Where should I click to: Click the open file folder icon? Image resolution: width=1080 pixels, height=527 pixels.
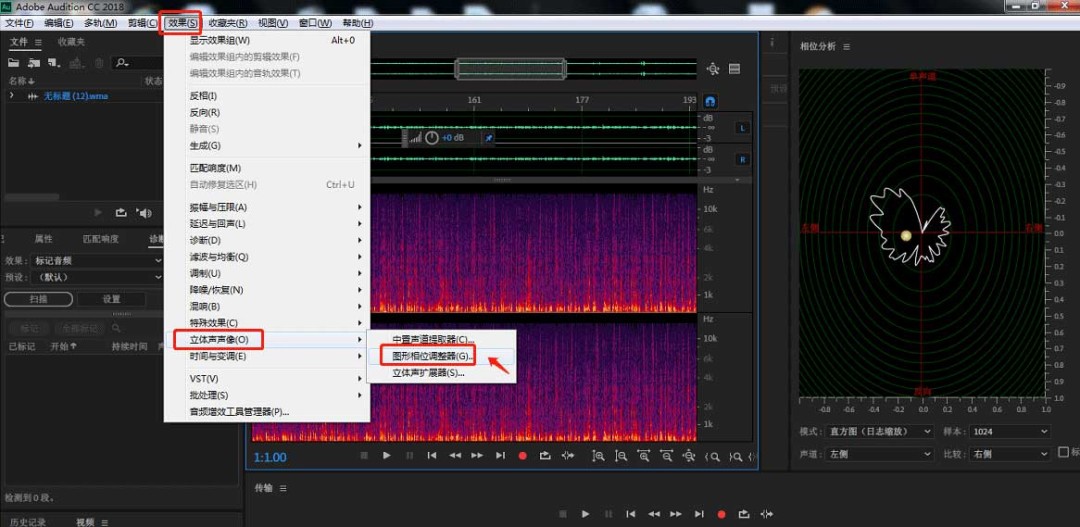pyautogui.click(x=13, y=63)
